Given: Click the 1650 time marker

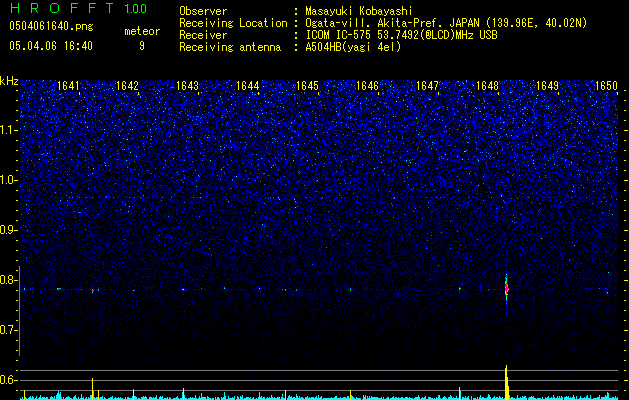Looking at the screenshot, I should [x=607, y=85].
